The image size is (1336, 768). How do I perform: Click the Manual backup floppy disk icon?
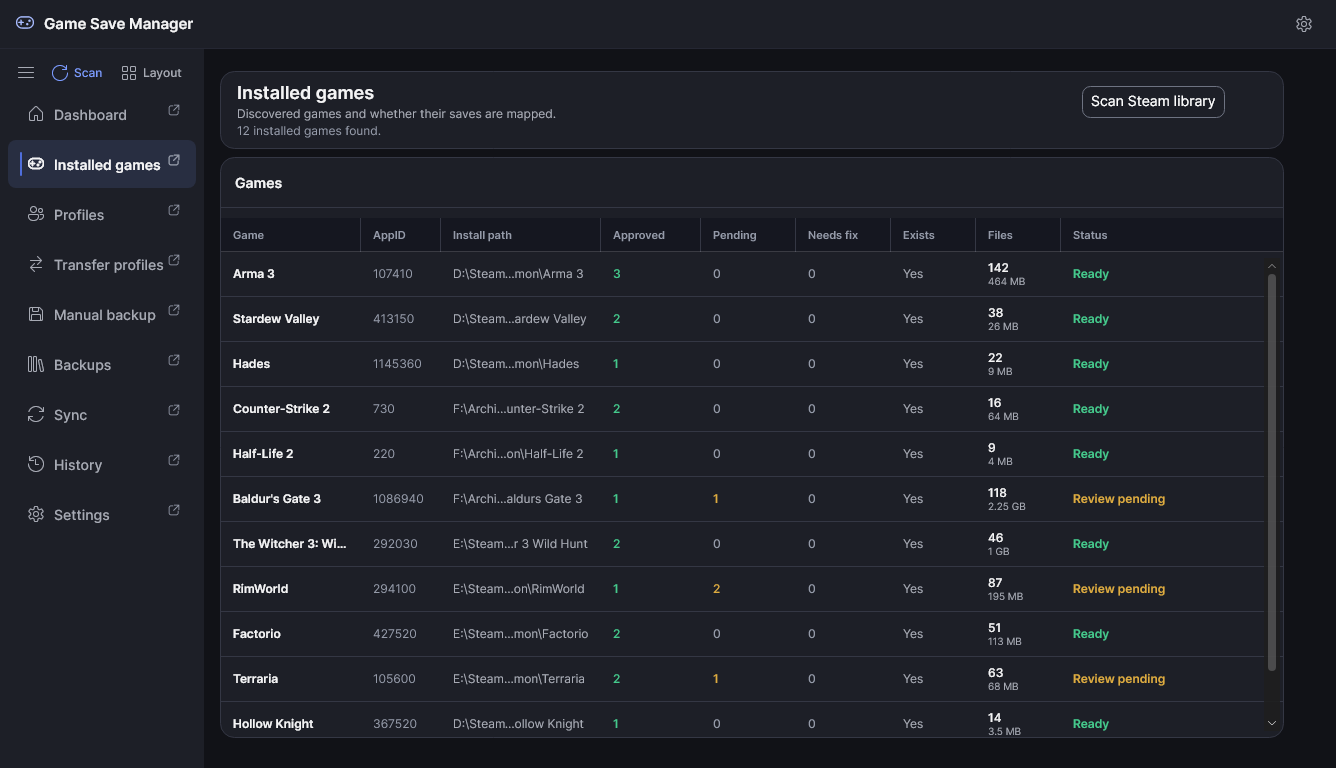tap(36, 314)
